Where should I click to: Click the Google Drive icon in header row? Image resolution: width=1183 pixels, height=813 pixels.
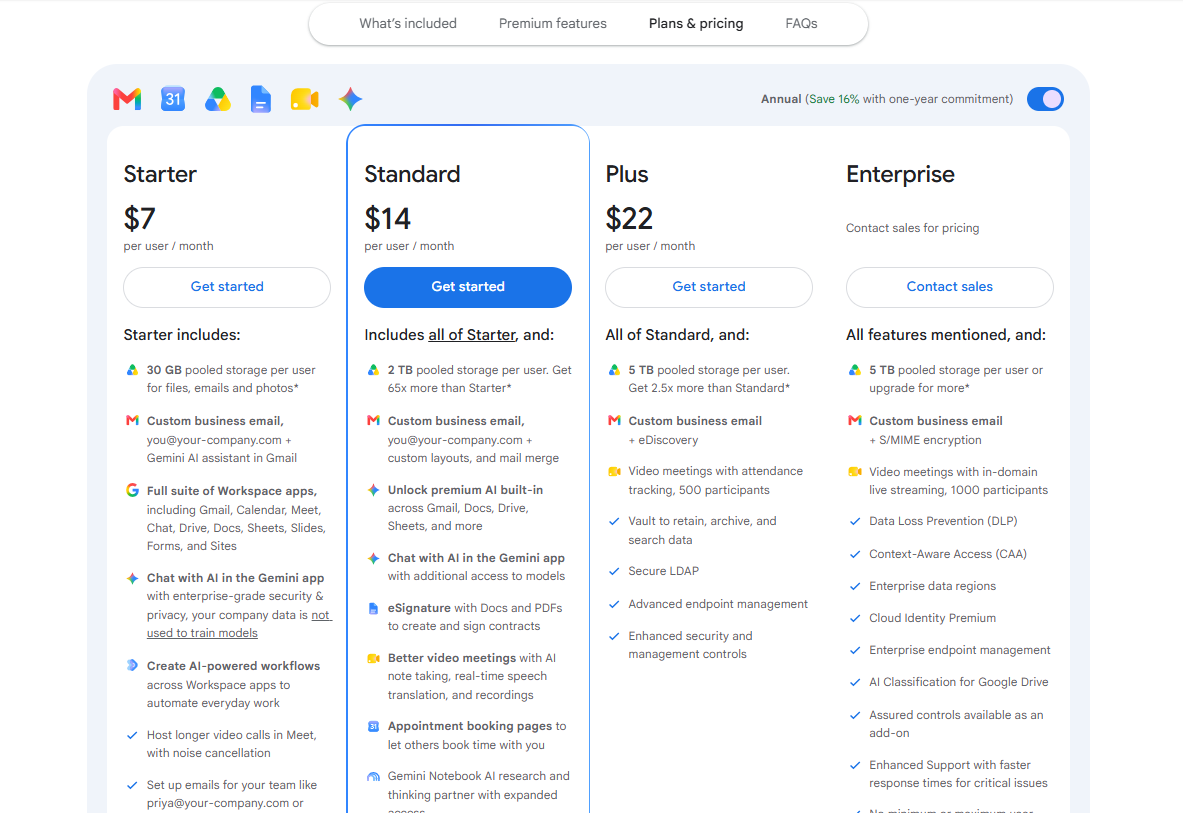point(218,99)
